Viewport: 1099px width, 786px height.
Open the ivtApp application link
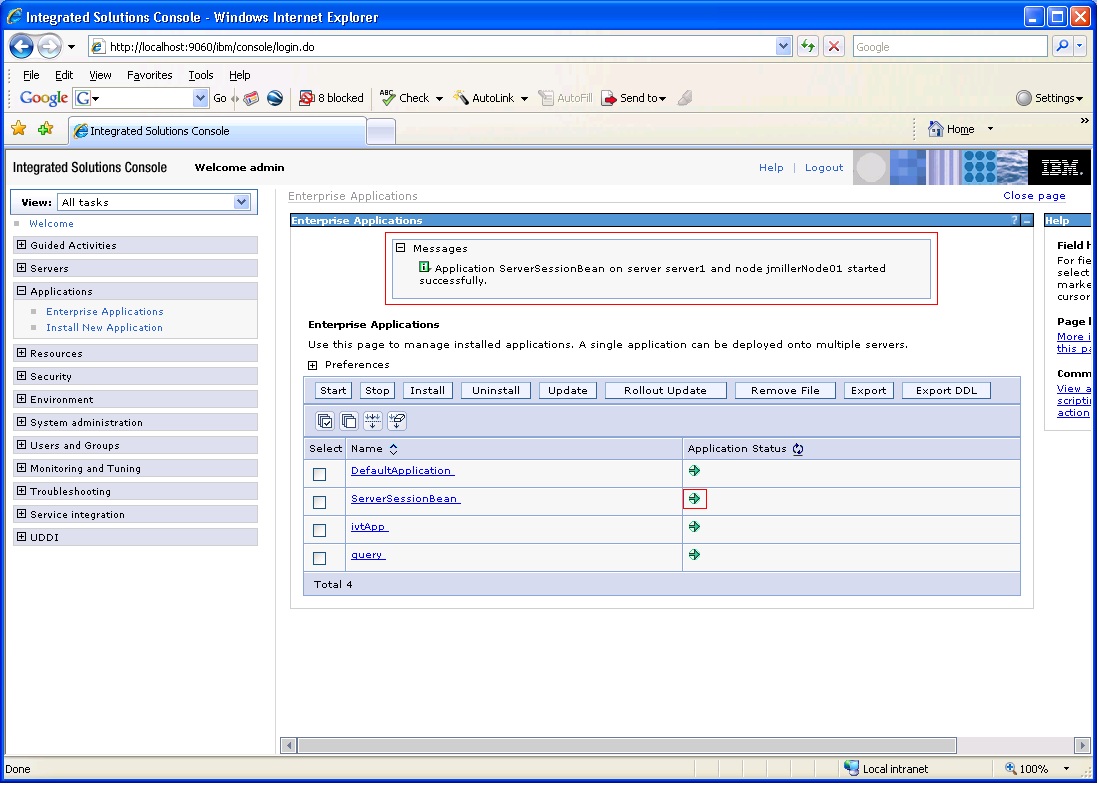point(369,527)
